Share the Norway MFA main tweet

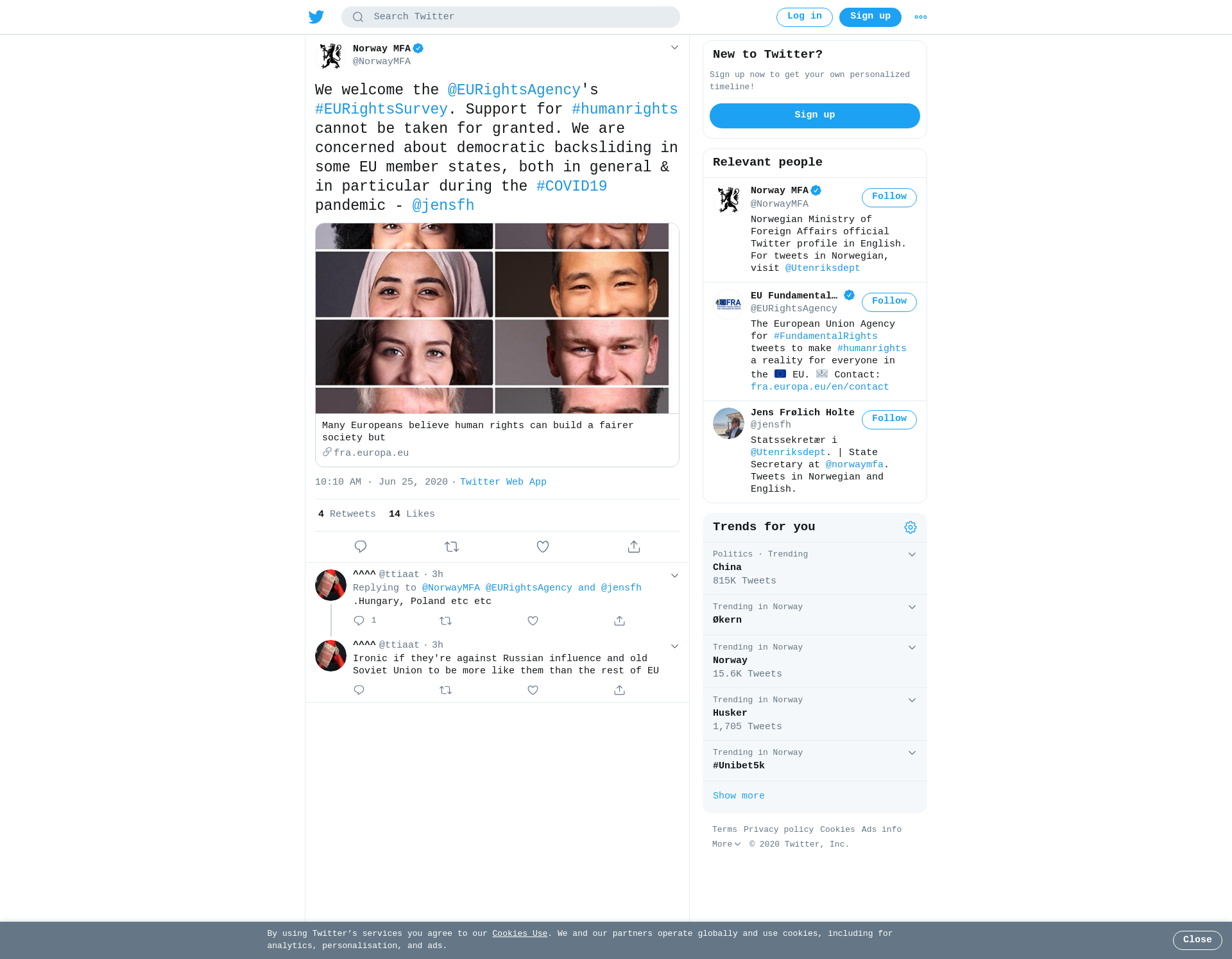tap(634, 546)
